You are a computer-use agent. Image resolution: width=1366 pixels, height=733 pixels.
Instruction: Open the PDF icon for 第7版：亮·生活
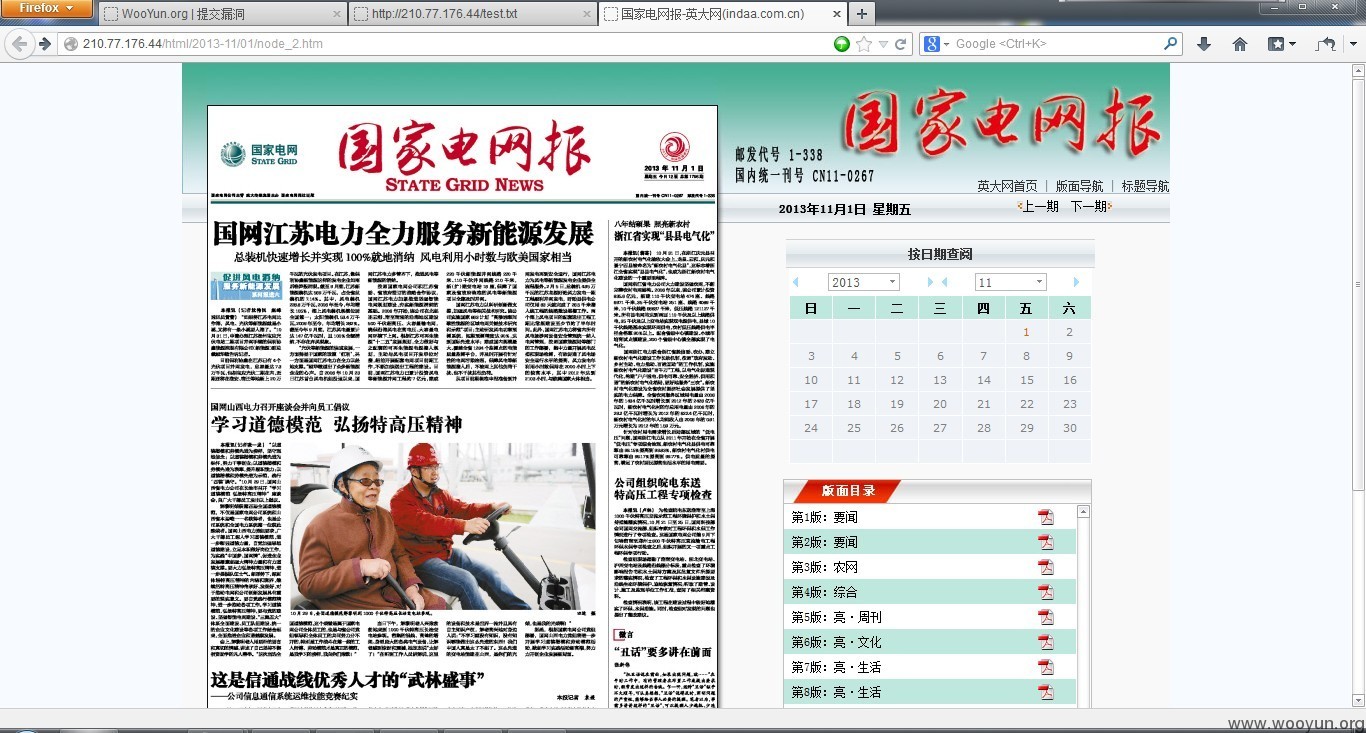point(1046,667)
